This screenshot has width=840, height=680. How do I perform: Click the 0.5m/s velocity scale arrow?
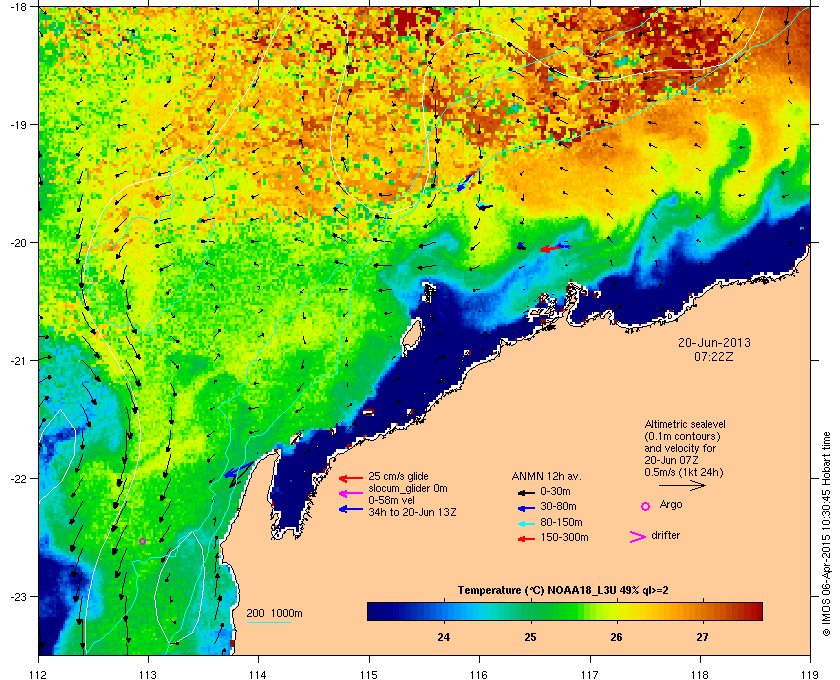[x=682, y=486]
